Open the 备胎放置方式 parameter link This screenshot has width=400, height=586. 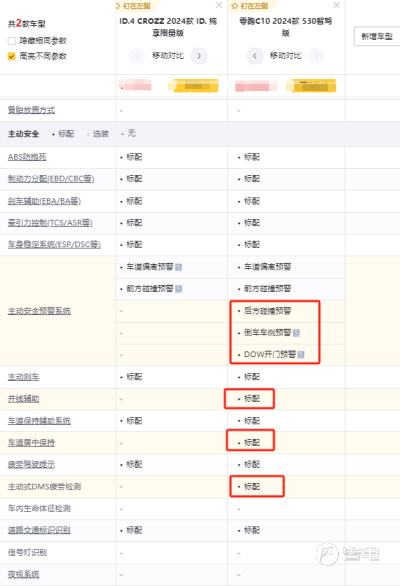click(x=31, y=110)
